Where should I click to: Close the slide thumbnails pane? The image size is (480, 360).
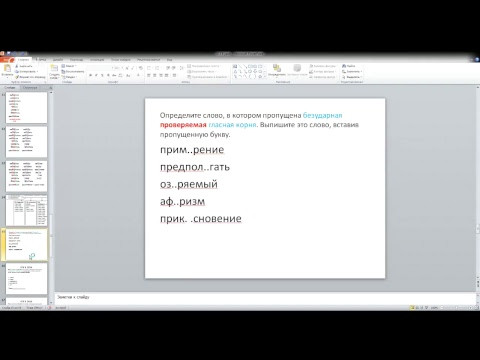coord(51,88)
